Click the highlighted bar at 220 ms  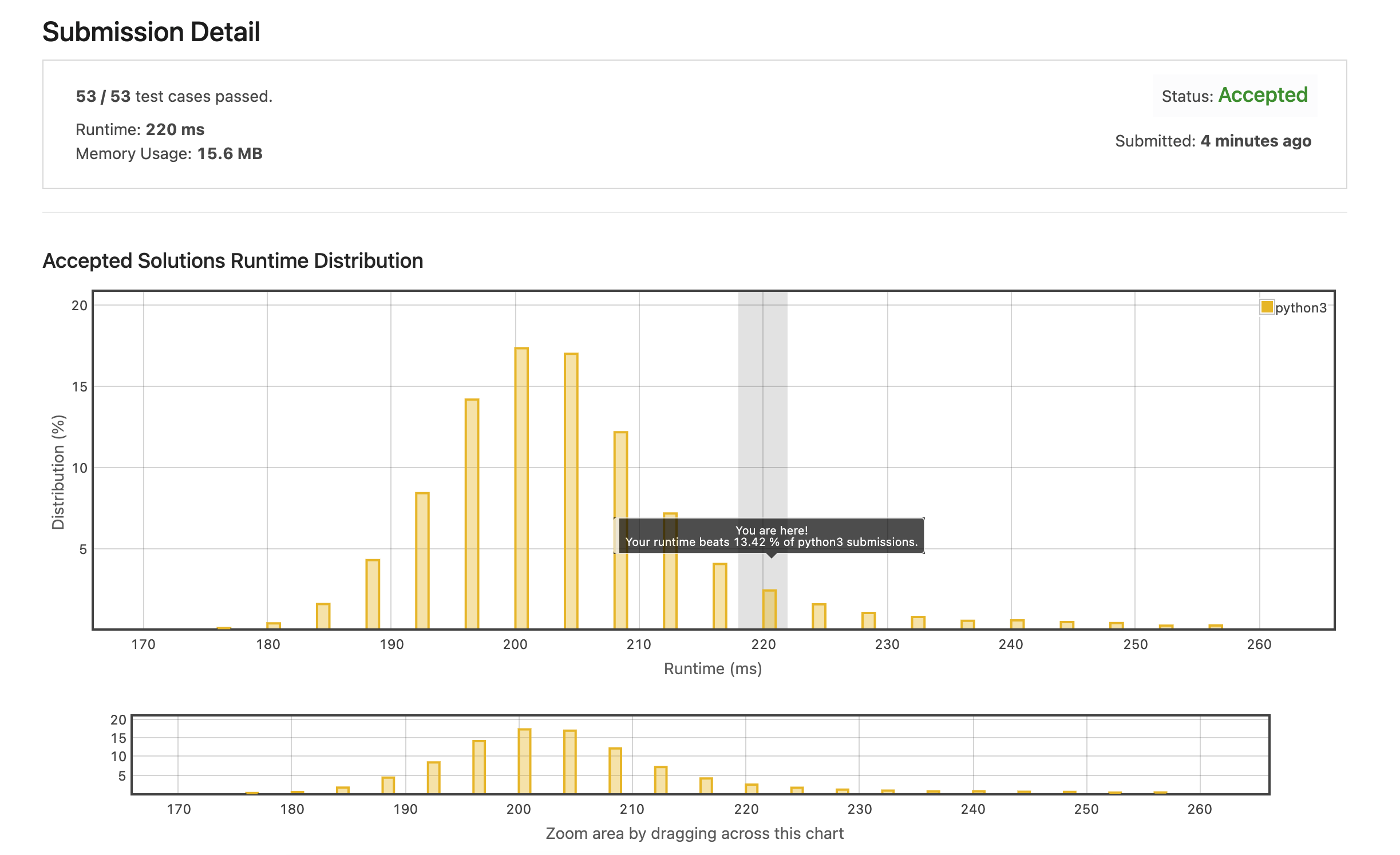point(769,609)
